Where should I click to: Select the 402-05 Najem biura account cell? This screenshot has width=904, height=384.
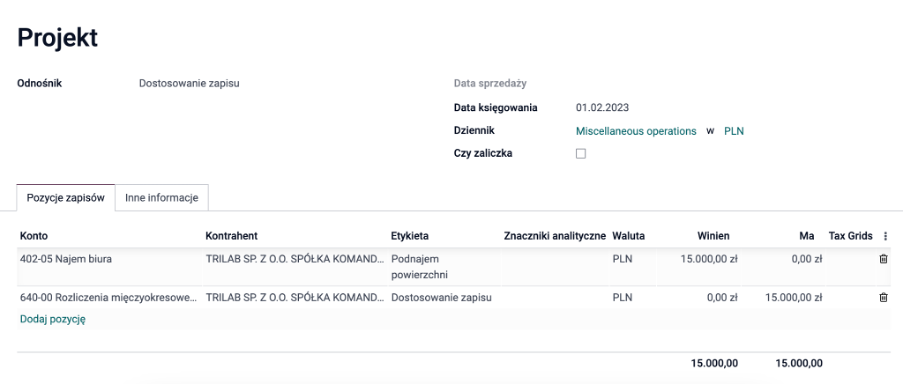pos(110,259)
